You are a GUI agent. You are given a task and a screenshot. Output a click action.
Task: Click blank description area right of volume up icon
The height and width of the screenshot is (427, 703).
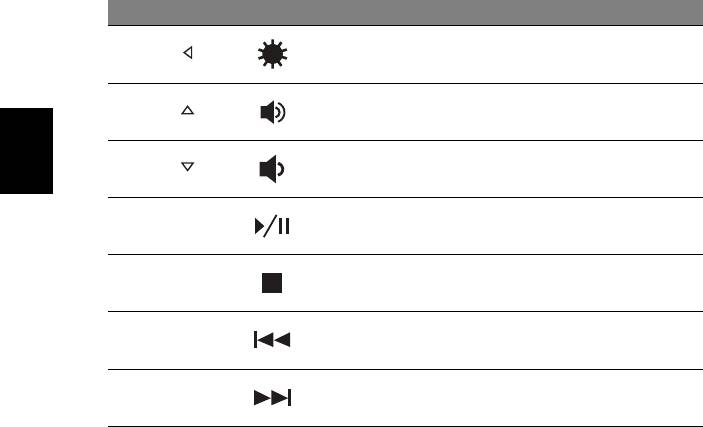(500, 112)
